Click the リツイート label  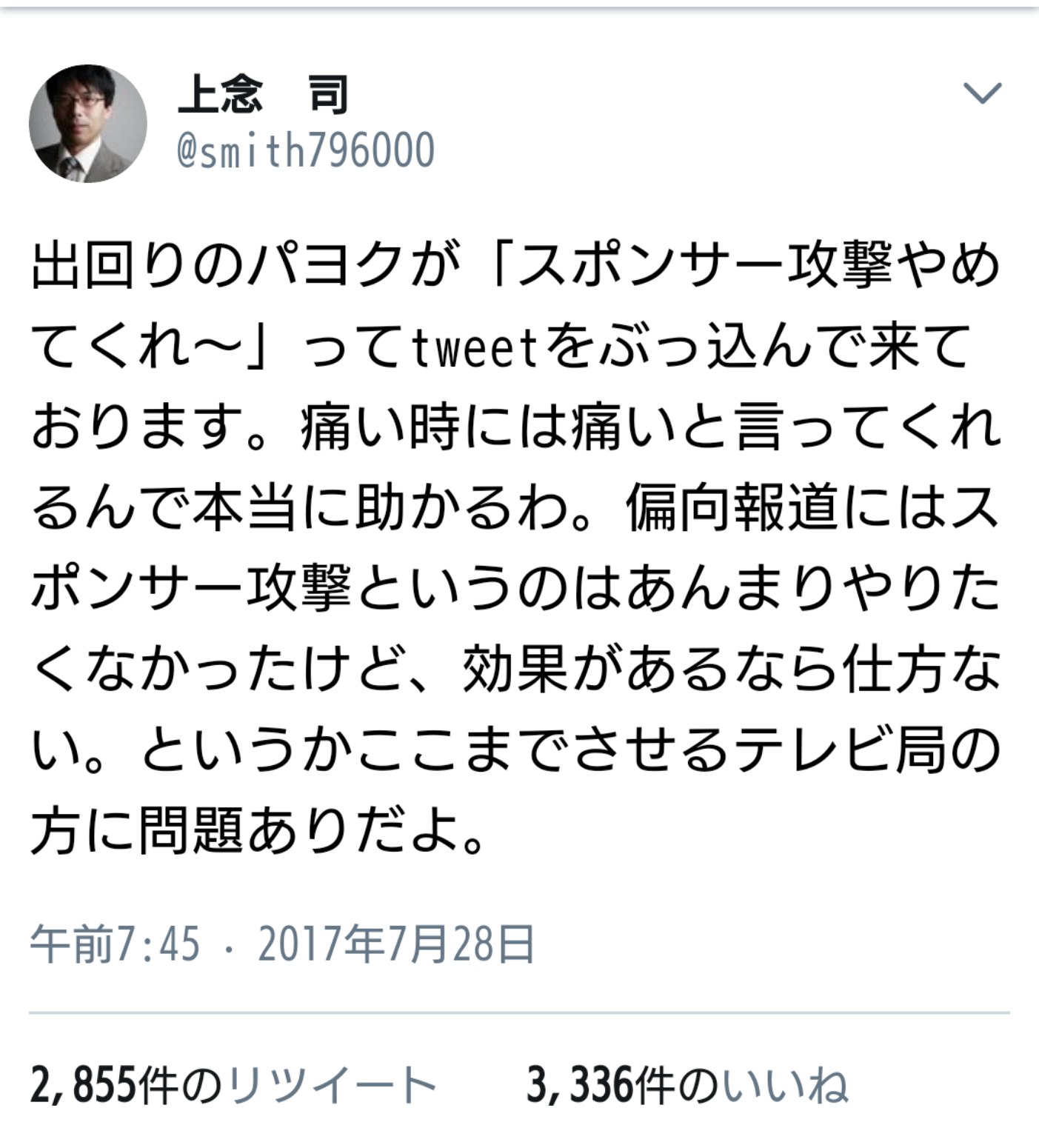(x=333, y=1086)
